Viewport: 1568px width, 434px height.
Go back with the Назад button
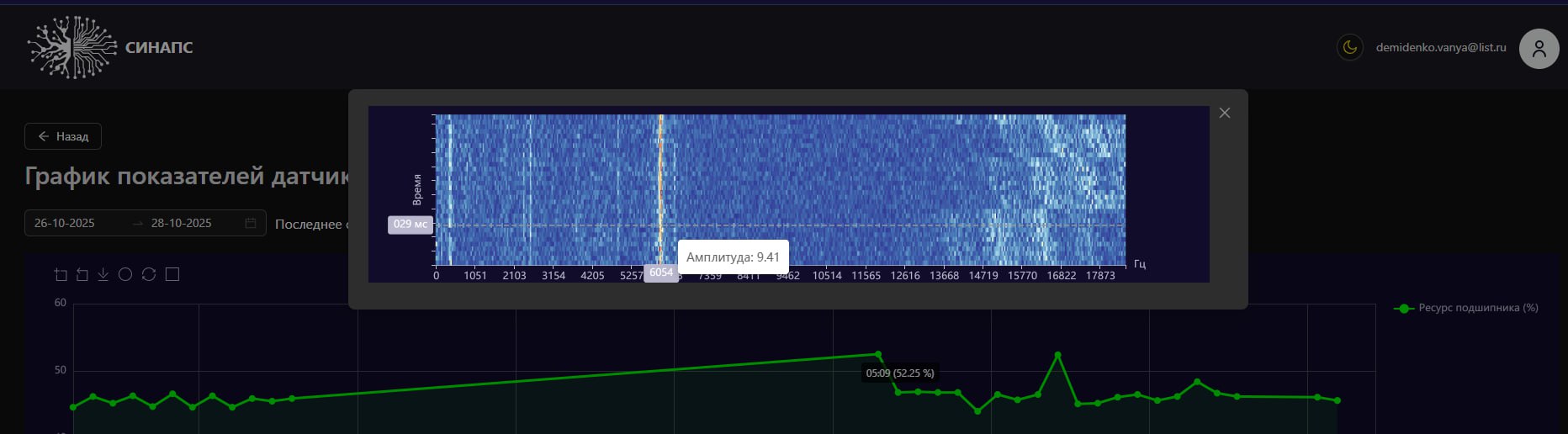(x=63, y=136)
